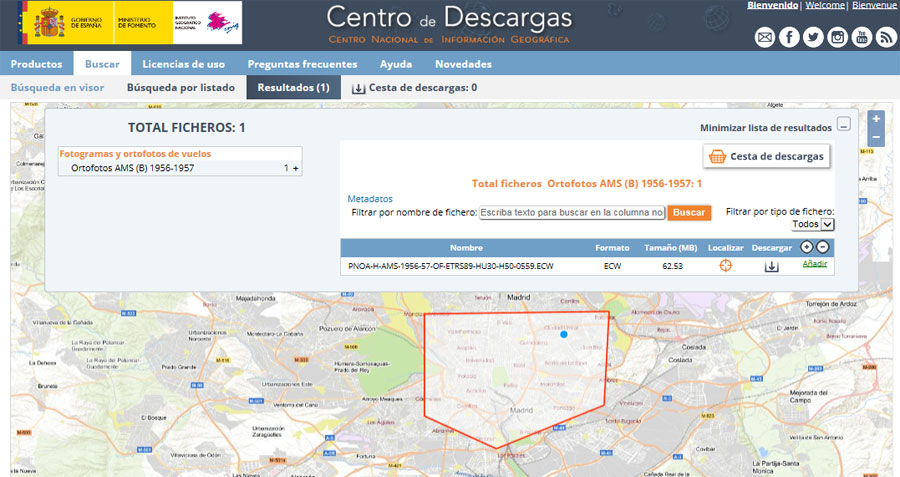The height and width of the screenshot is (477, 900).
Task: Click file name PNOA-H-AMS-1956-57 ECW
Action: 451,266
